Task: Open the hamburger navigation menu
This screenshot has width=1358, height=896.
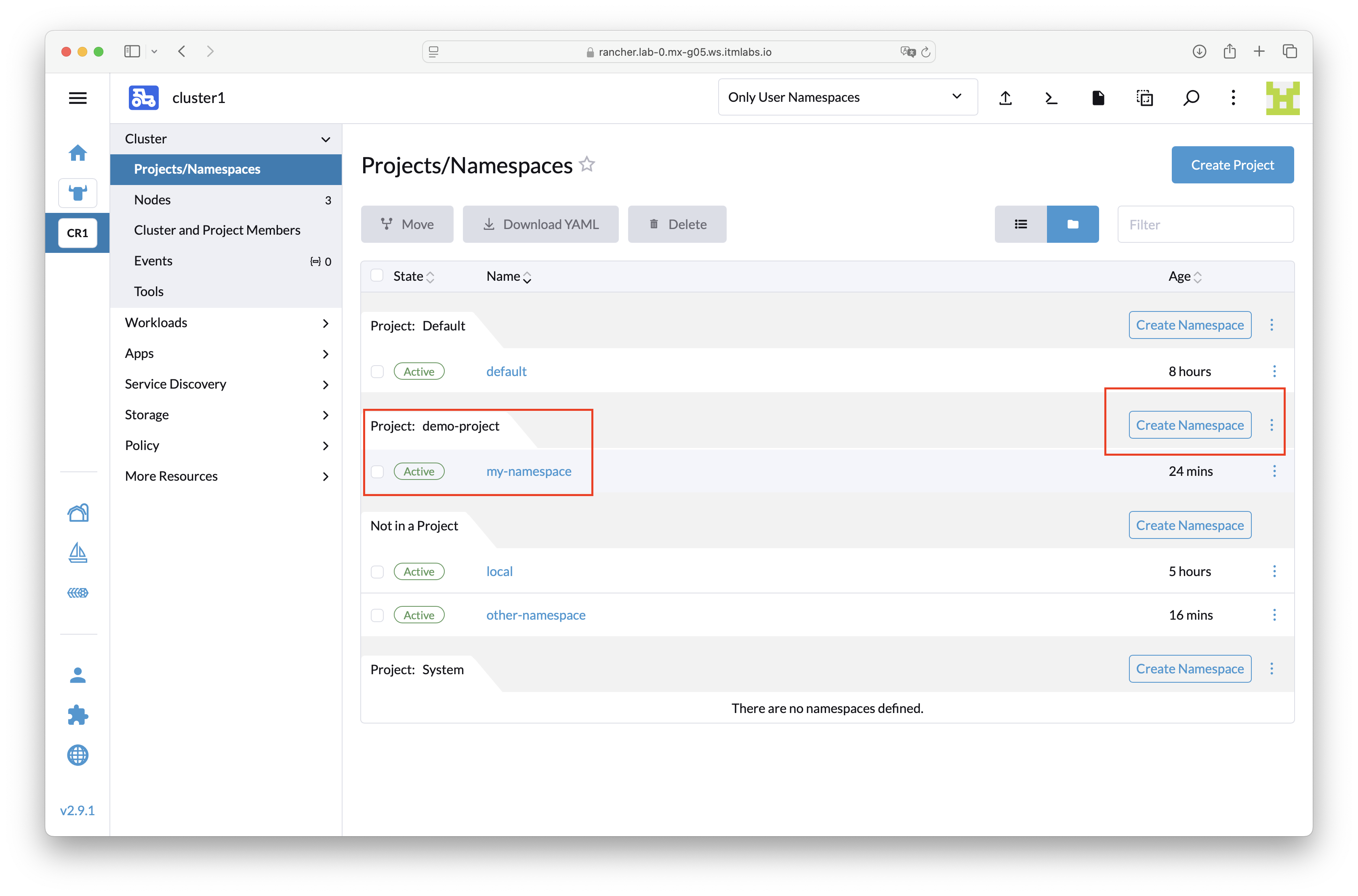Action: (78, 98)
